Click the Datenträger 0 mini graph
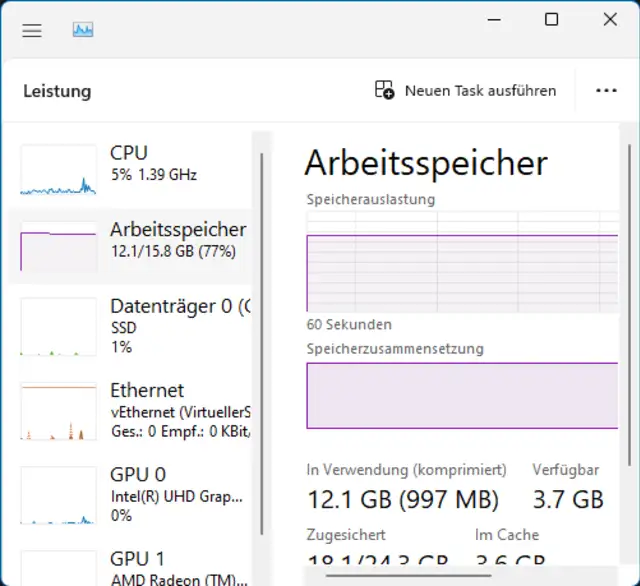This screenshot has width=640, height=586. coord(59,326)
